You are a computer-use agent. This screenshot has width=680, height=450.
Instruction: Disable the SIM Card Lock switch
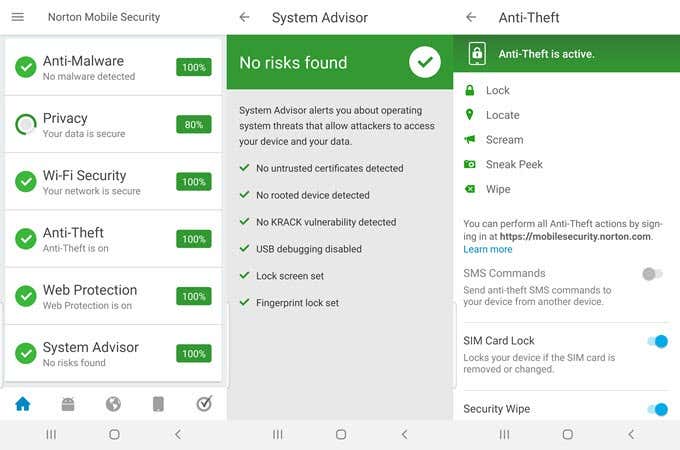tap(656, 342)
